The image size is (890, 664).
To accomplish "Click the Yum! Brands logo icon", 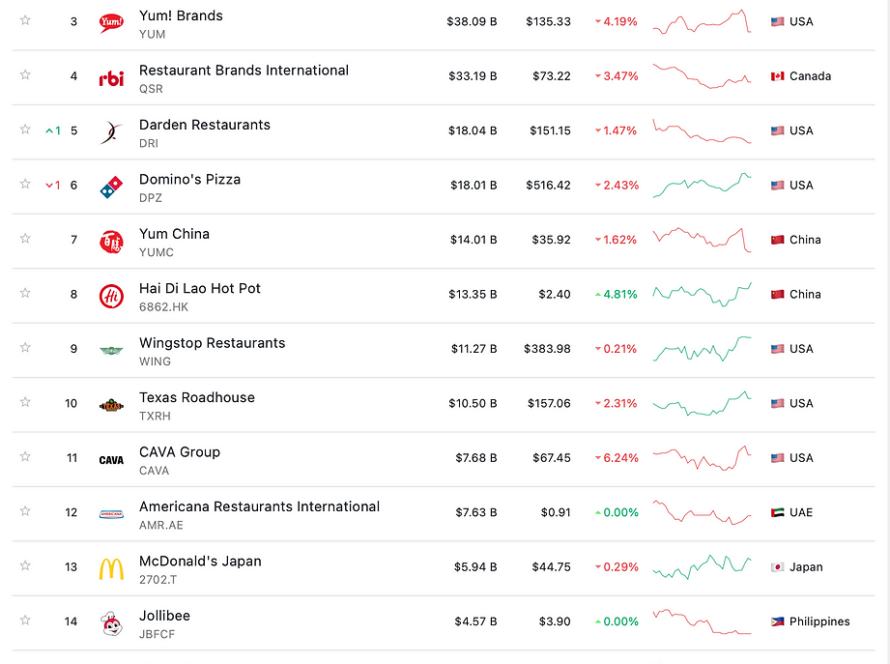I will (111, 22).
